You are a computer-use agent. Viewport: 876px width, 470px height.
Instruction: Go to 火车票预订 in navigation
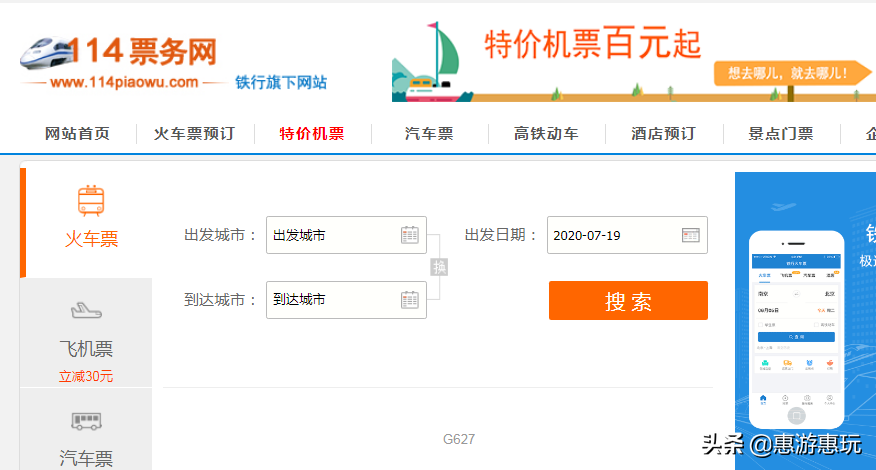tap(194, 134)
